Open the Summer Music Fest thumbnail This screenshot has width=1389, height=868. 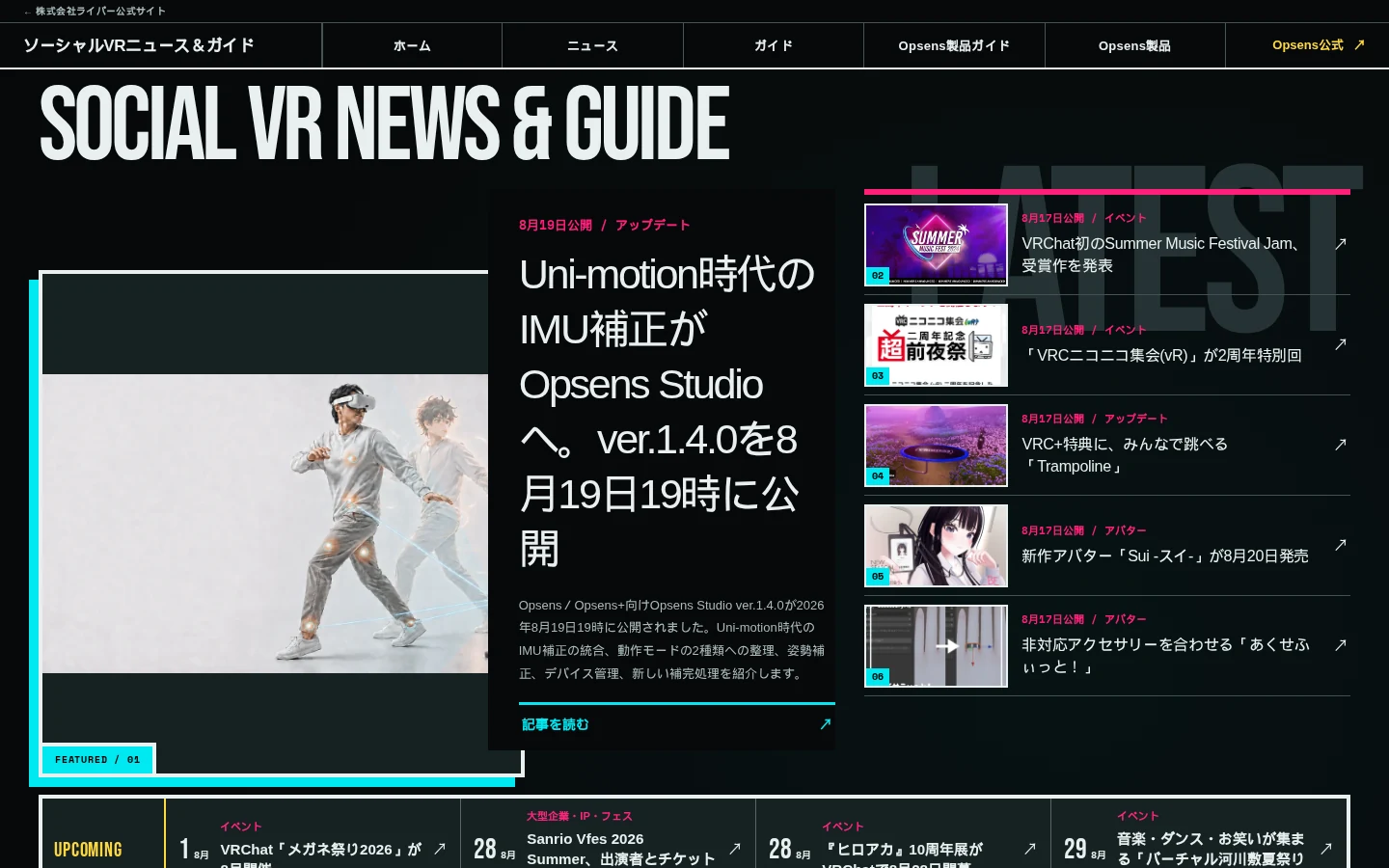936,245
